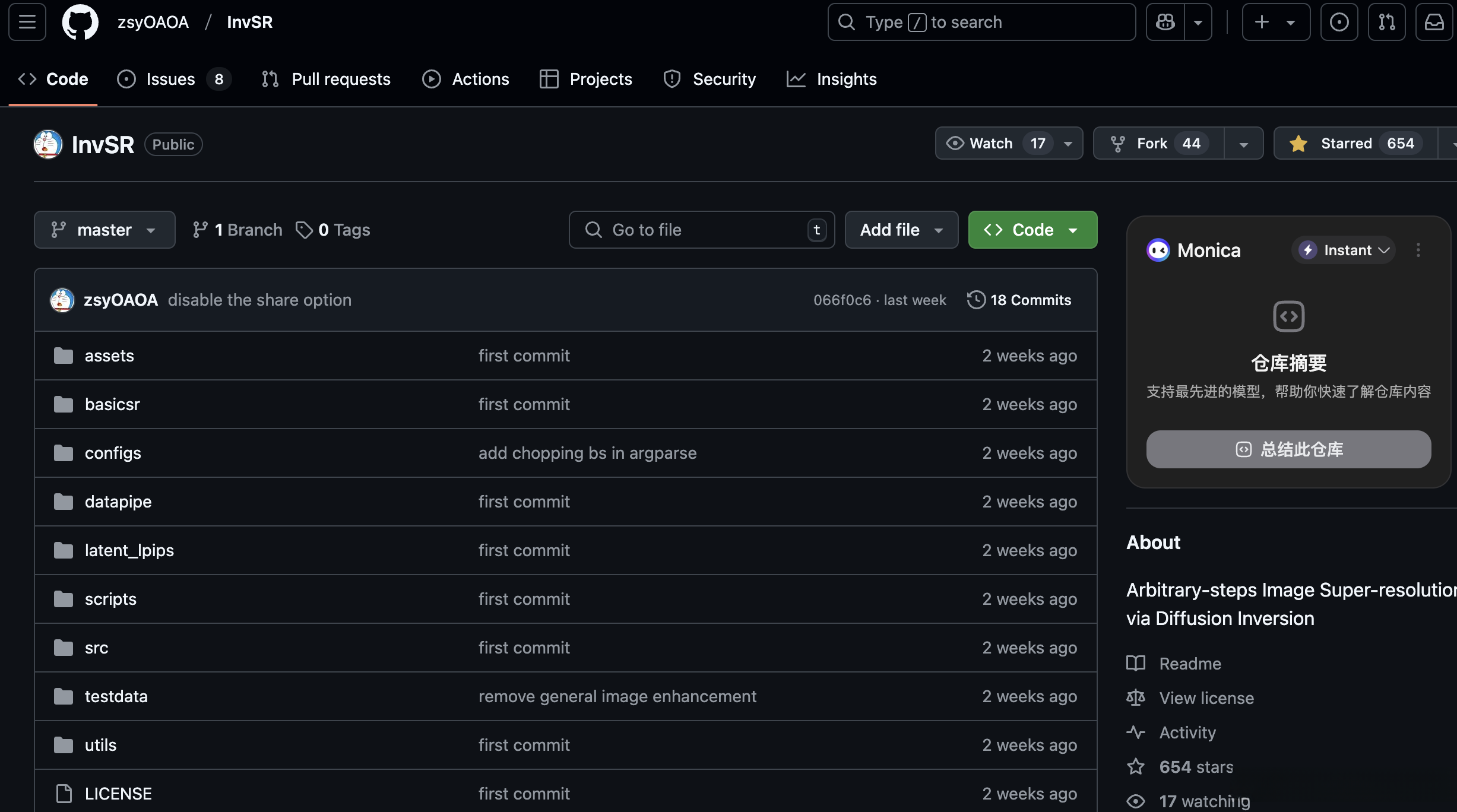Open the Copilot chat icon

pyautogui.click(x=1165, y=22)
